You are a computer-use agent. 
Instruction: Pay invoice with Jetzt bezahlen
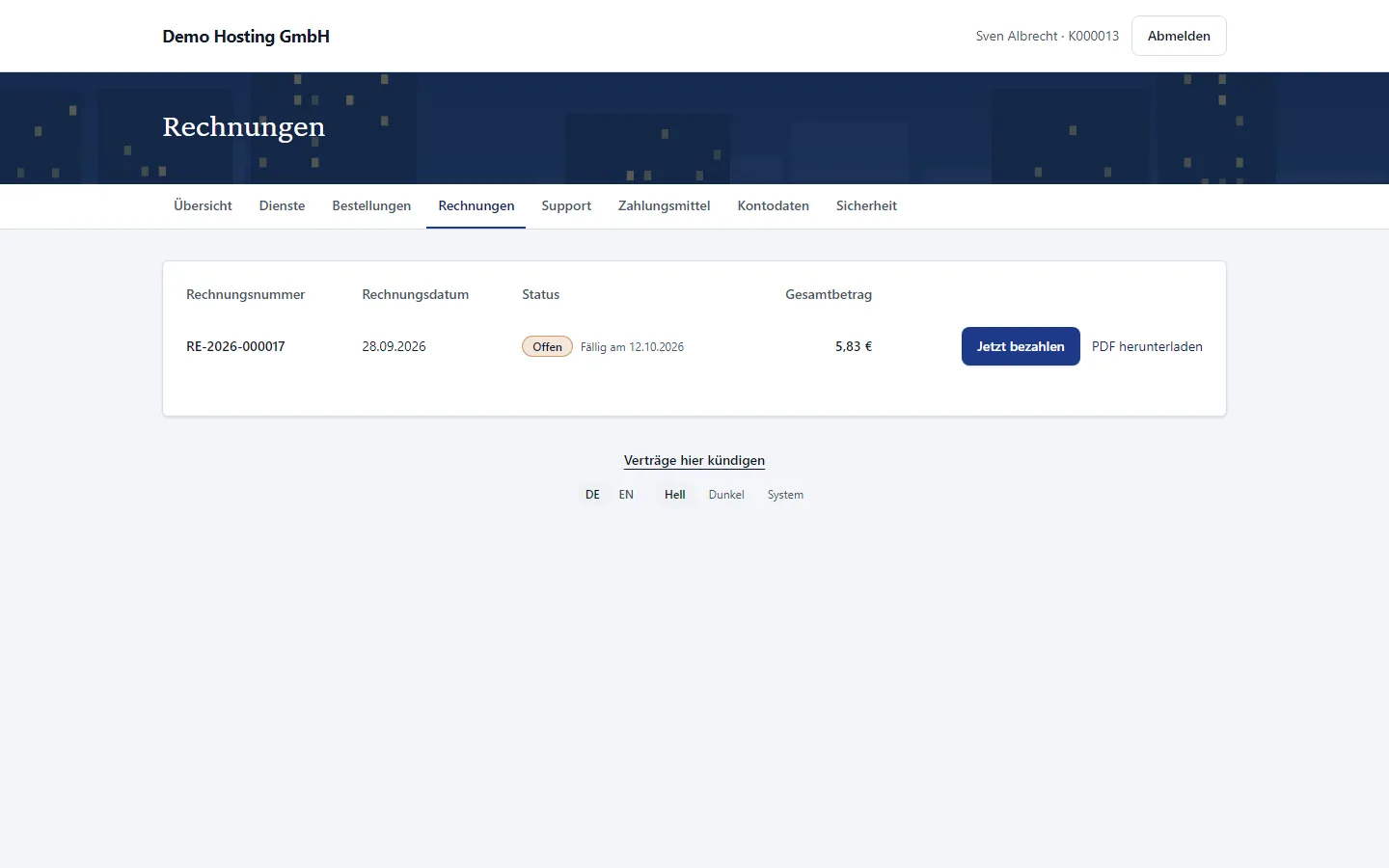coord(1021,346)
